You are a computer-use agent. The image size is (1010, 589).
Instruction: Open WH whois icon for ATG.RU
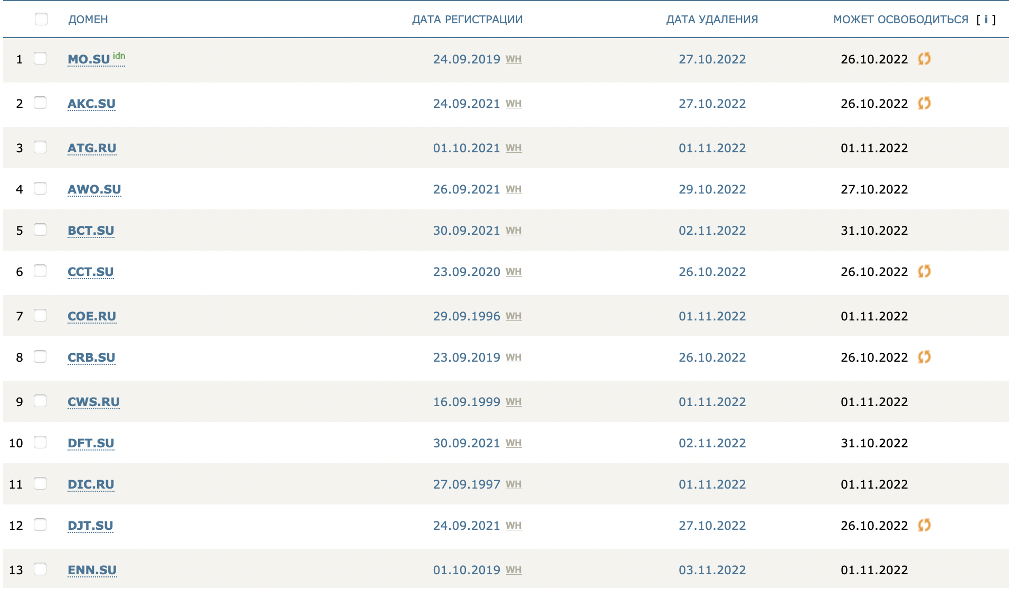514,148
